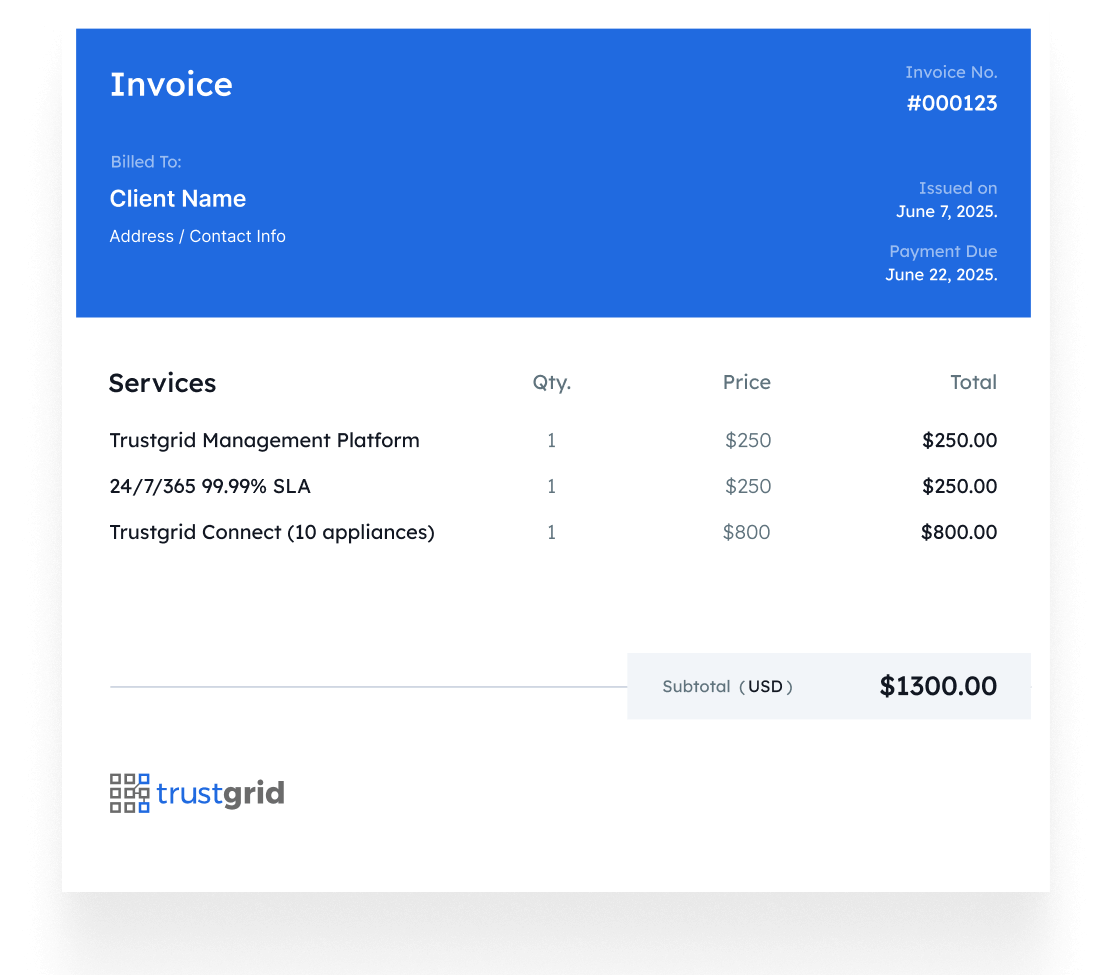
Task: Click the Subtotal (USD) label
Action: pos(728,686)
